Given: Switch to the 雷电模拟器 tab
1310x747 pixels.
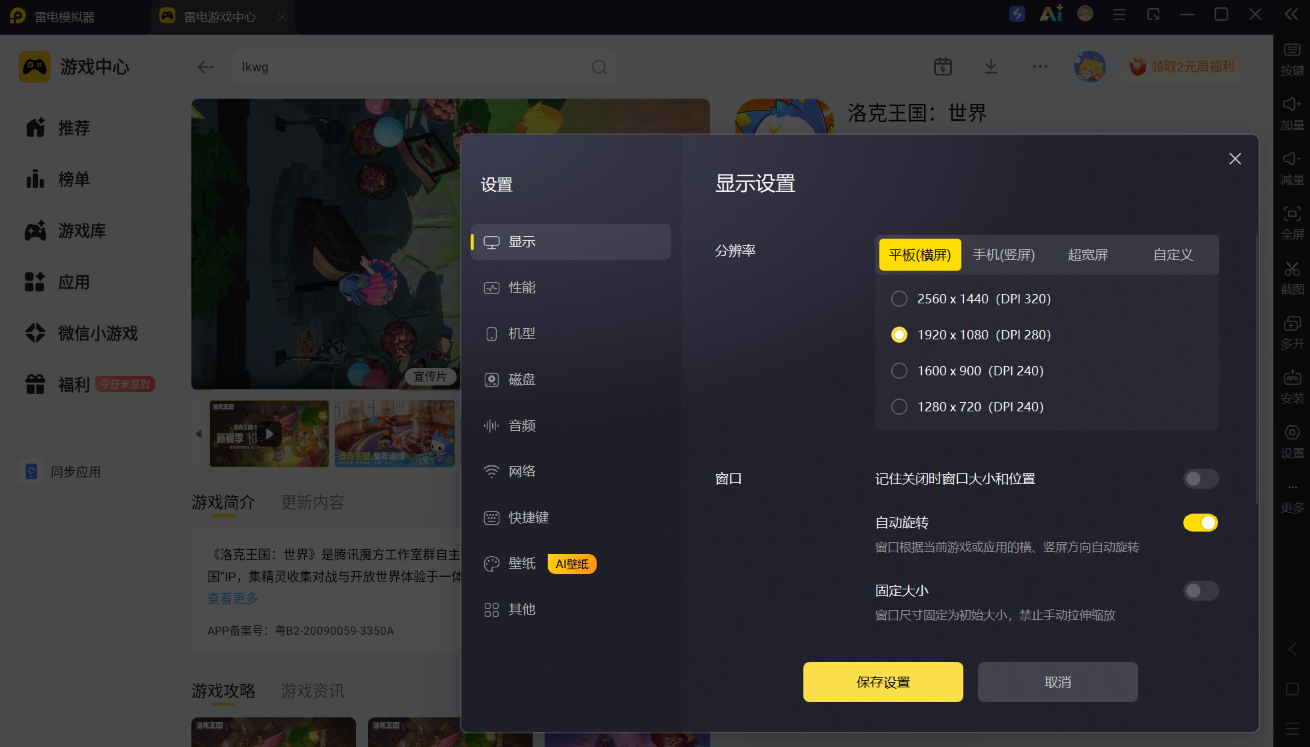Looking at the screenshot, I should 66,17.
